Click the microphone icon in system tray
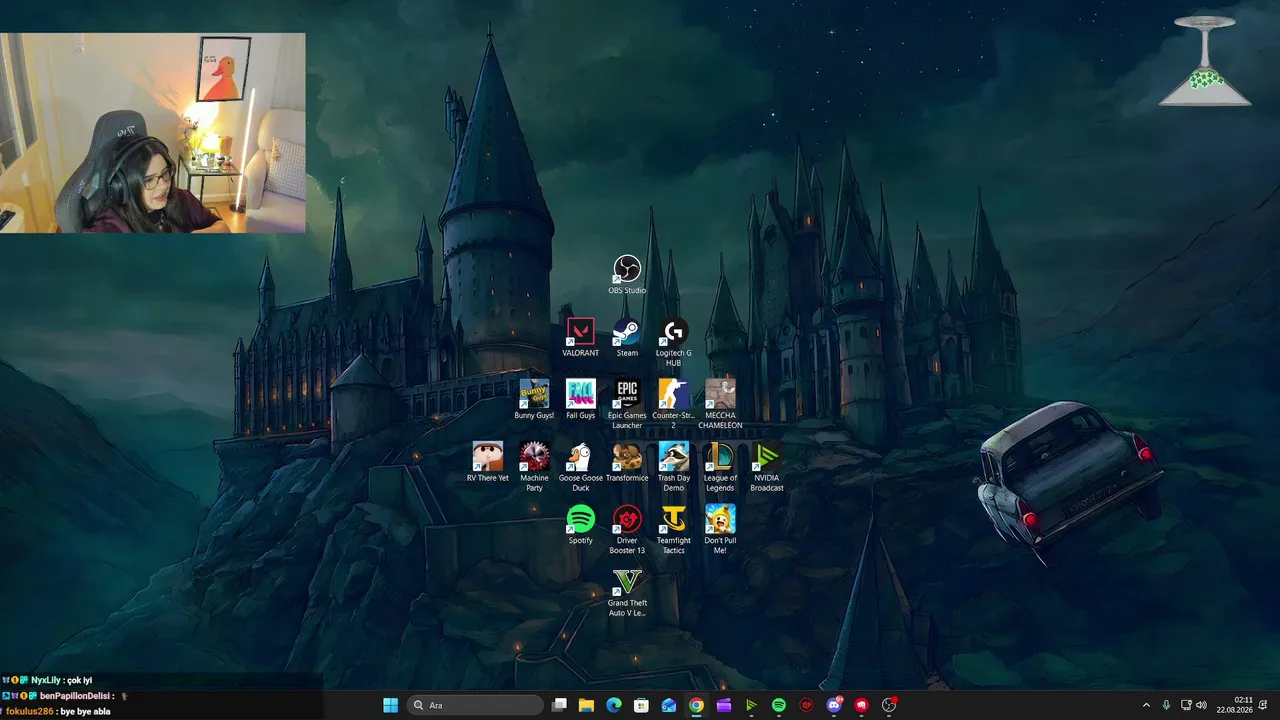Viewport: 1280px width, 720px height. 1166,705
